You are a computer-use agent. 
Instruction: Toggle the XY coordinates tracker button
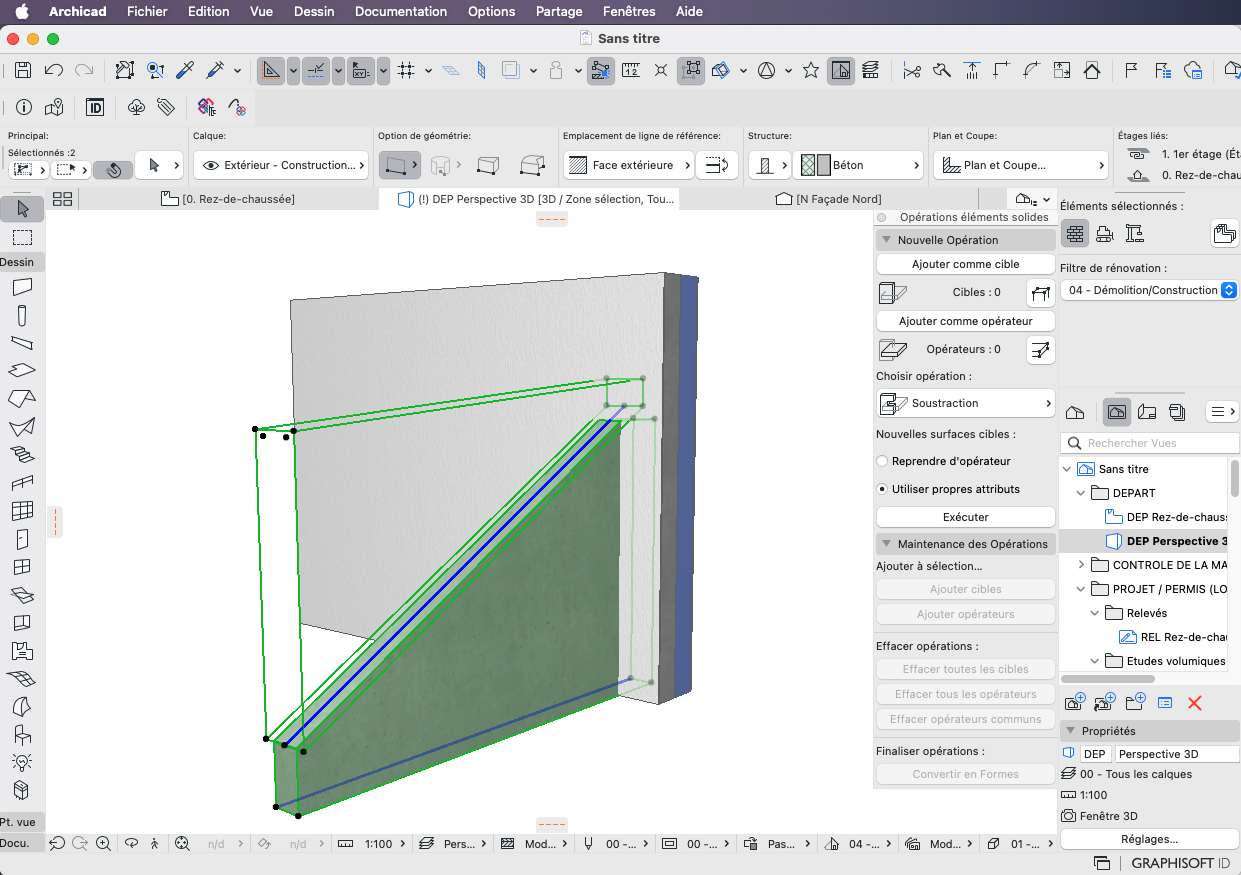(x=361, y=70)
